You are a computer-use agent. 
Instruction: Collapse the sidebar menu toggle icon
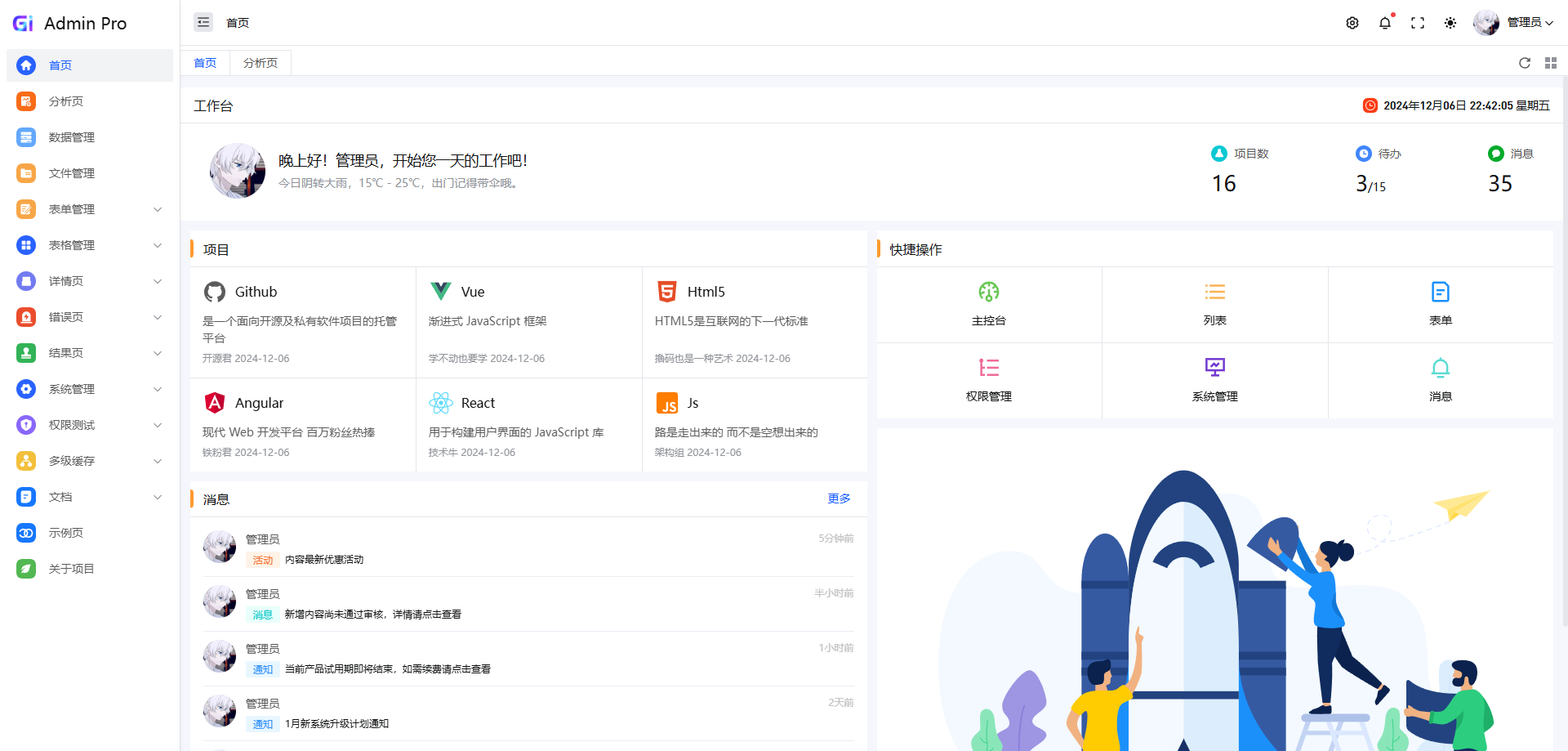[203, 22]
